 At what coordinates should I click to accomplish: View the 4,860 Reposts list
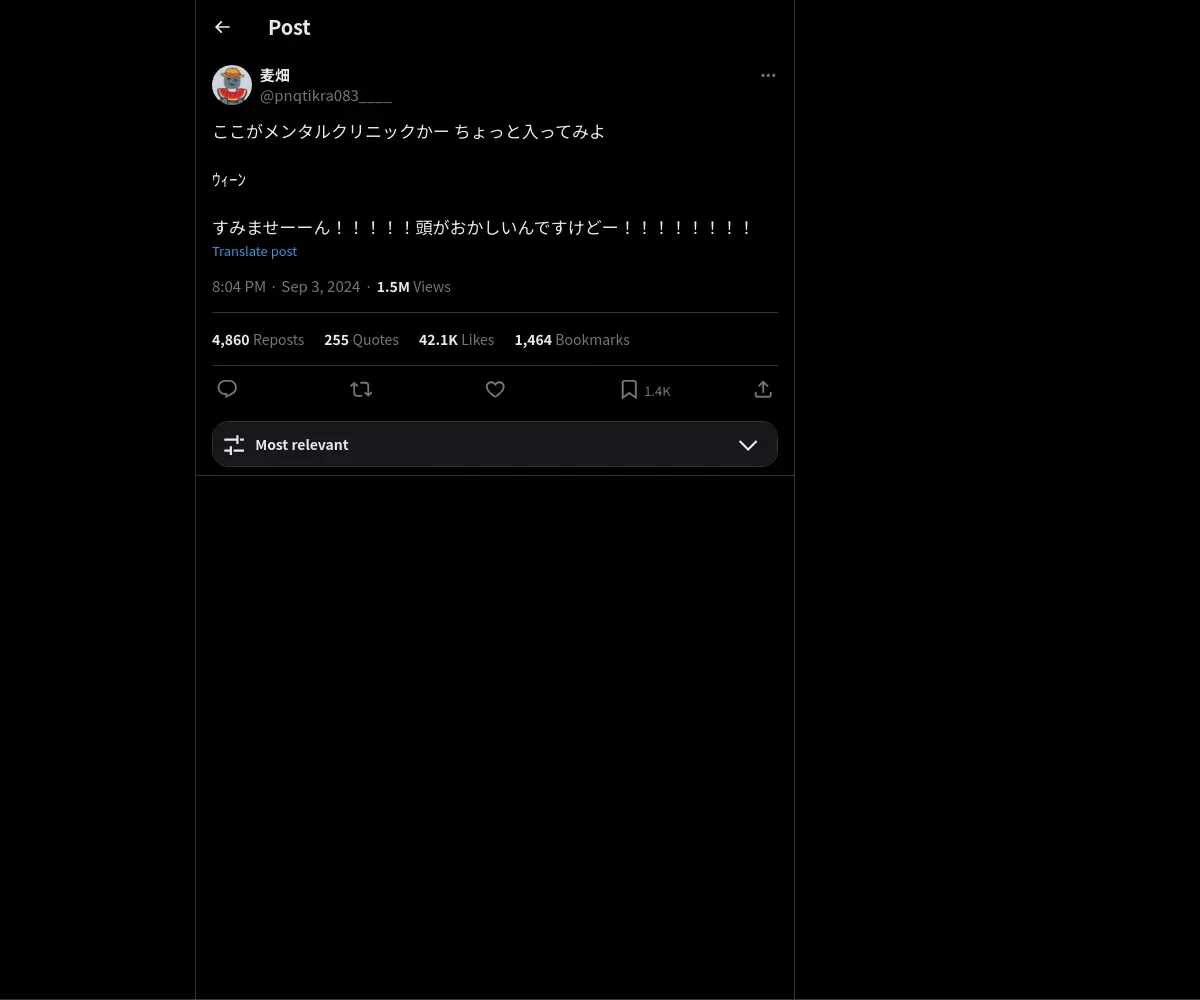click(258, 340)
